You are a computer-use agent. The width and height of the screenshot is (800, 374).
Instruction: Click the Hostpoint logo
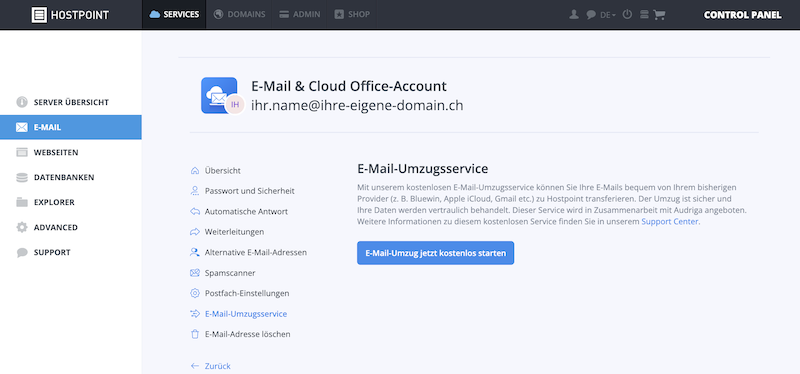pyautogui.click(x=70, y=15)
